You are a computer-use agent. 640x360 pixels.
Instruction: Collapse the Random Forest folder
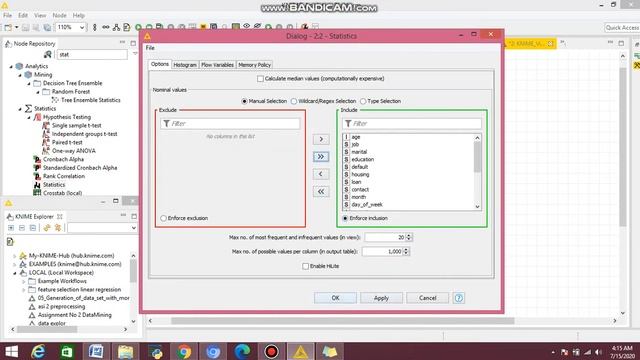pos(38,92)
